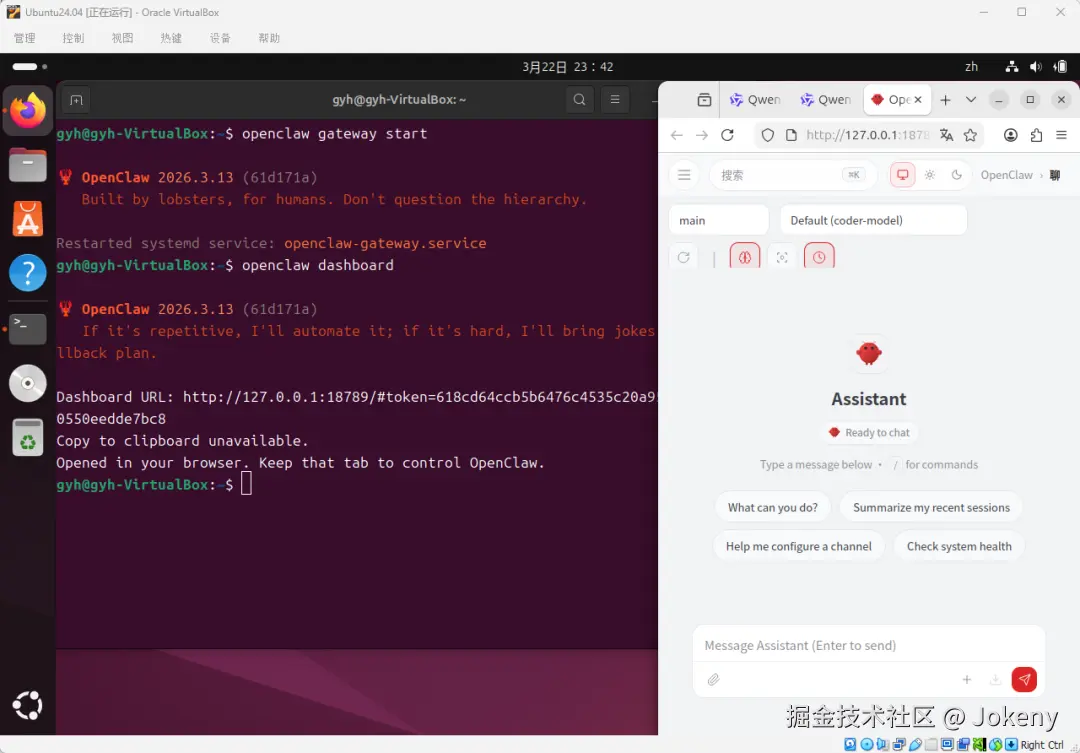Screen dimensions: 1080x753
Task: Click Help me configure a channel suggestion
Action: point(798,546)
